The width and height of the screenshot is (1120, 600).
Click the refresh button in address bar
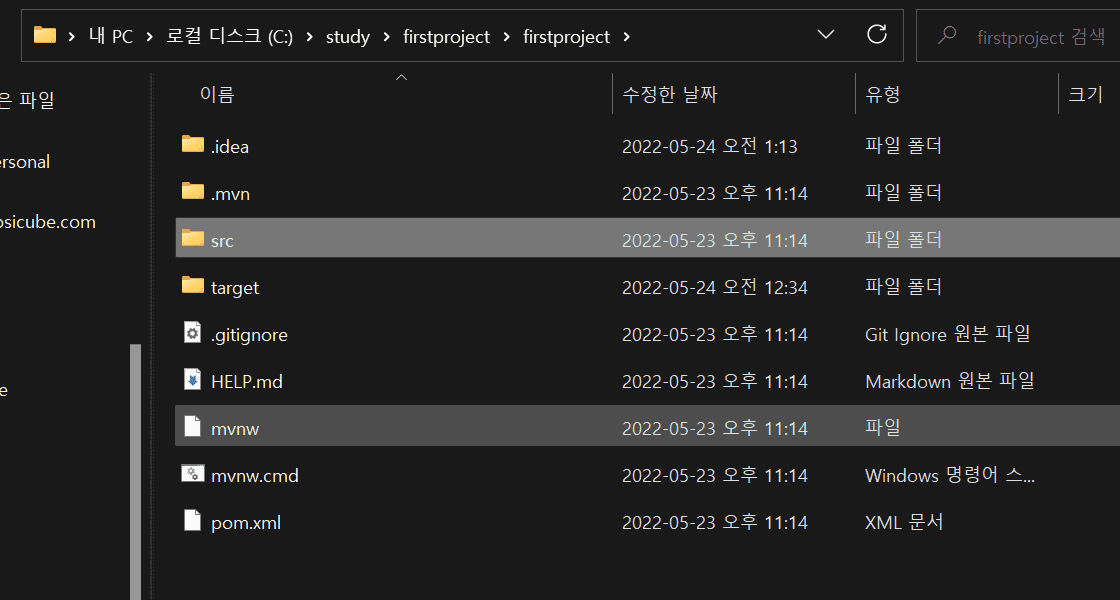876,34
